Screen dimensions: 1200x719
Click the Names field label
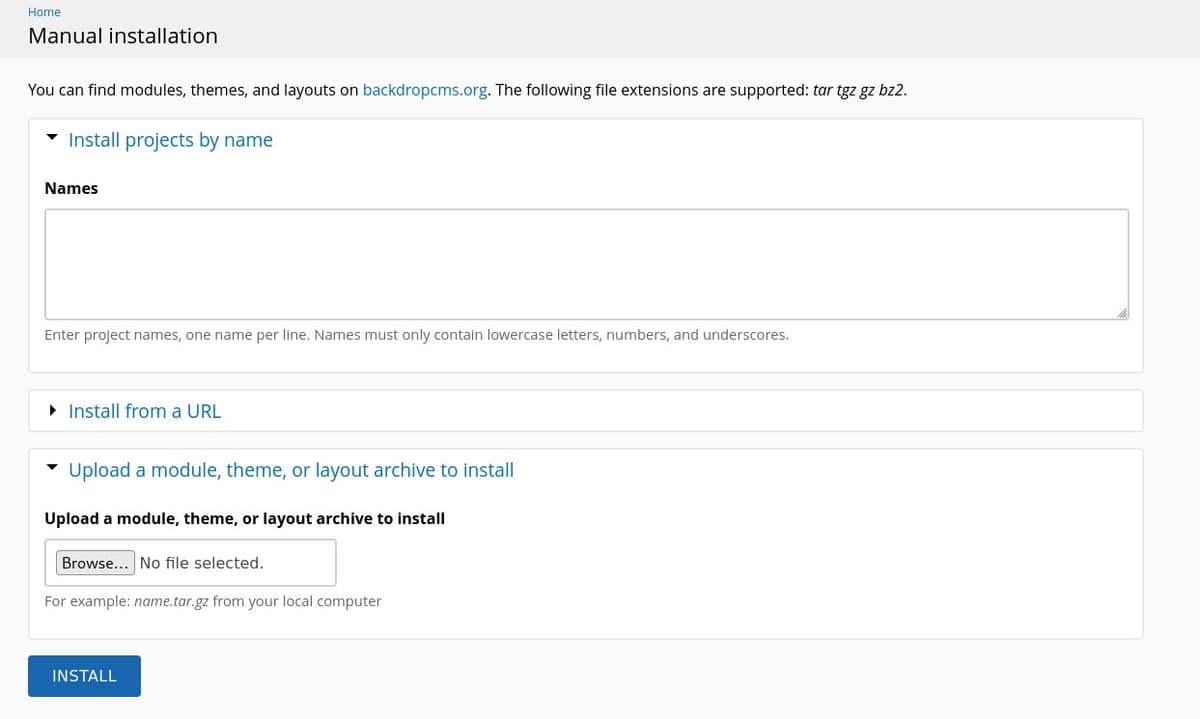click(x=71, y=188)
